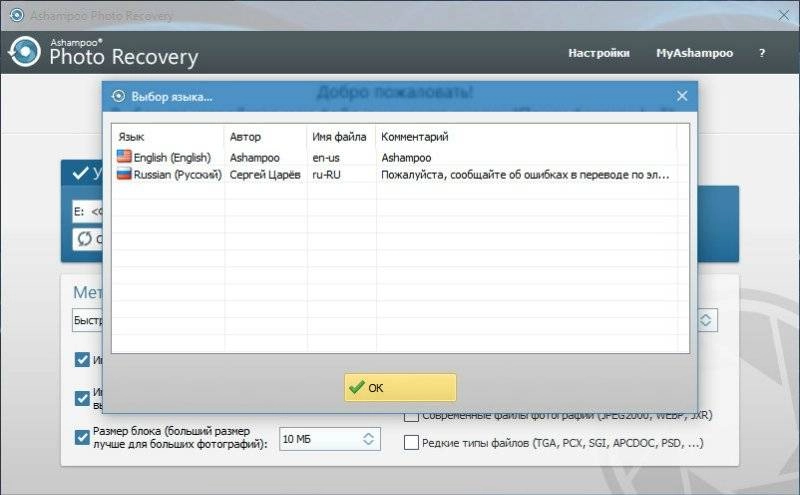Close the language selection dialog

click(x=682, y=96)
